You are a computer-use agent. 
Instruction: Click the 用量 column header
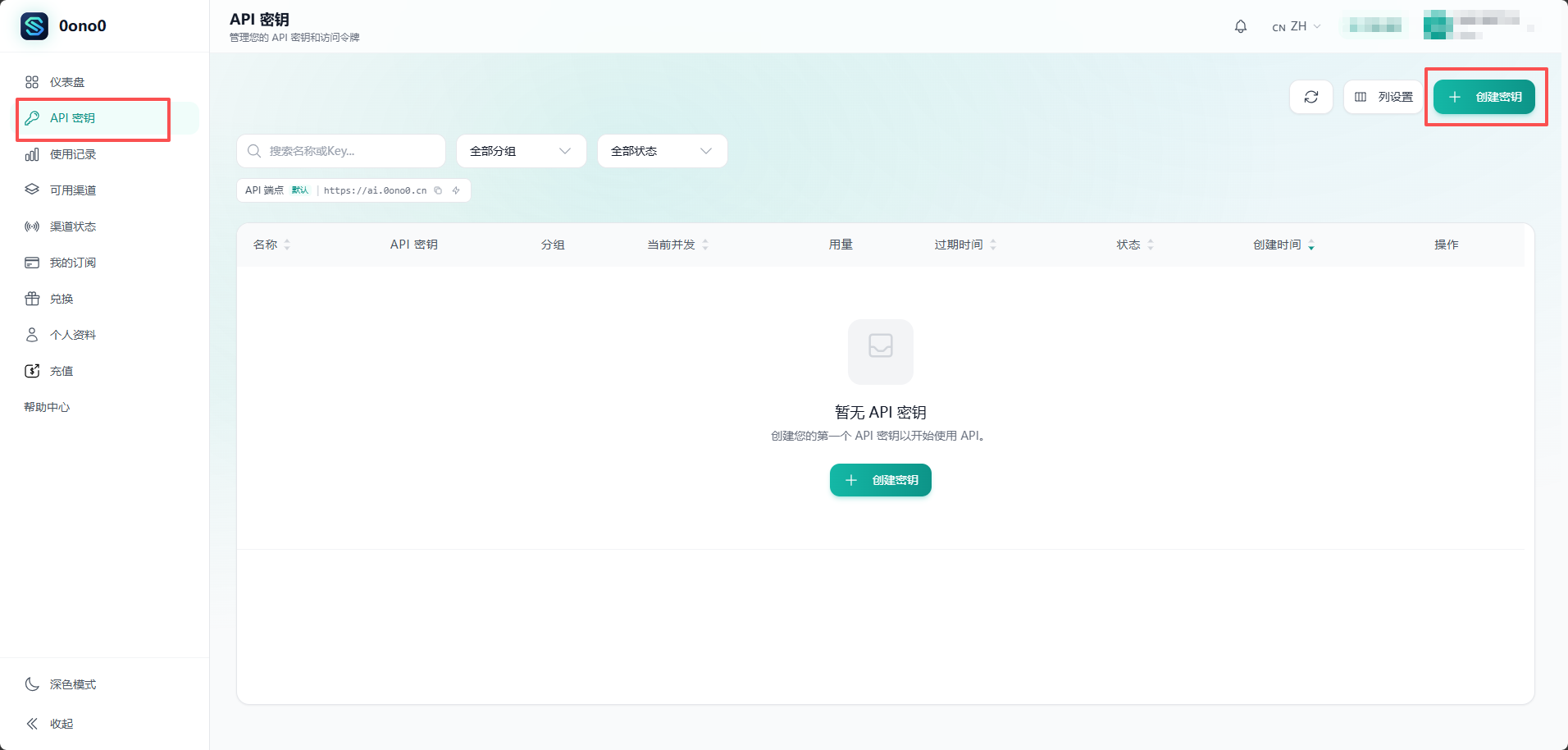pyautogui.click(x=841, y=245)
